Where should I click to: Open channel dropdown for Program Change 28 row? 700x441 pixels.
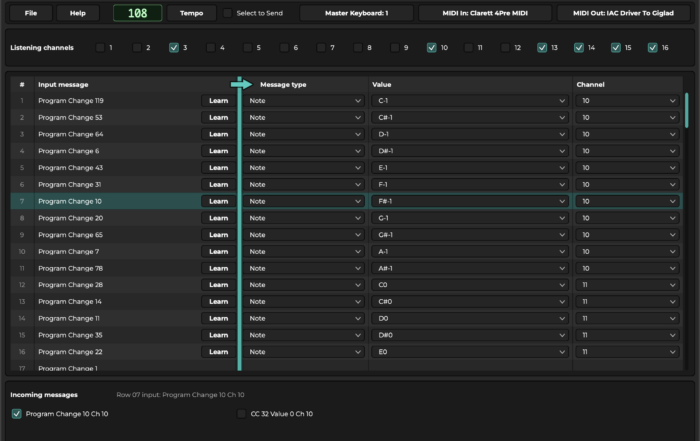point(627,285)
